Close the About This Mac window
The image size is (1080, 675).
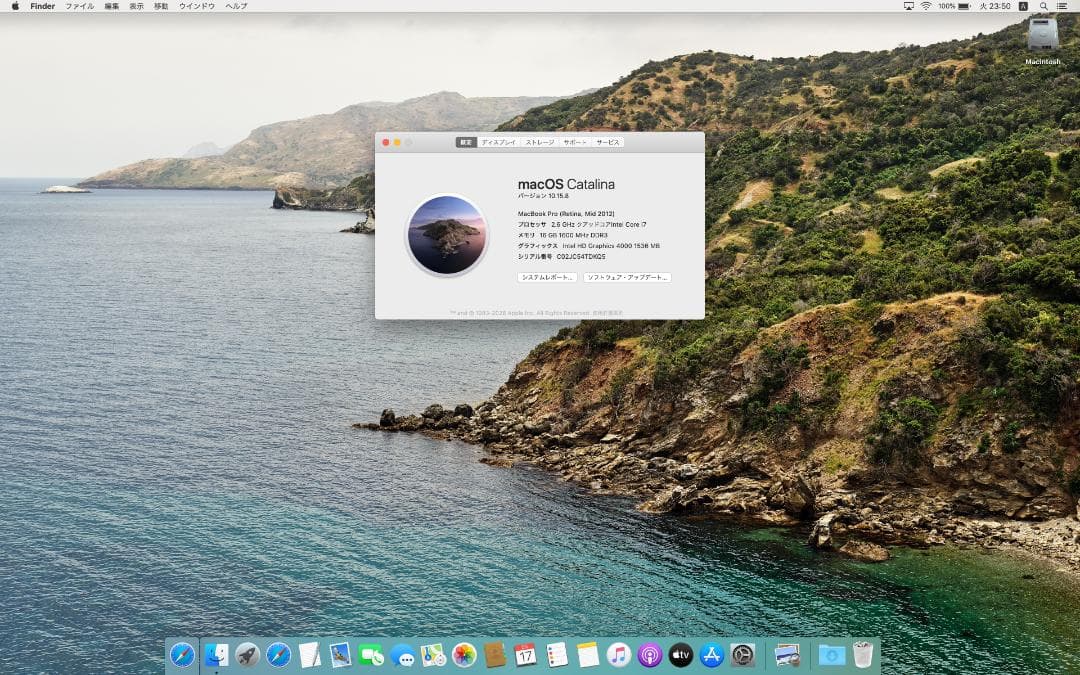pos(386,143)
